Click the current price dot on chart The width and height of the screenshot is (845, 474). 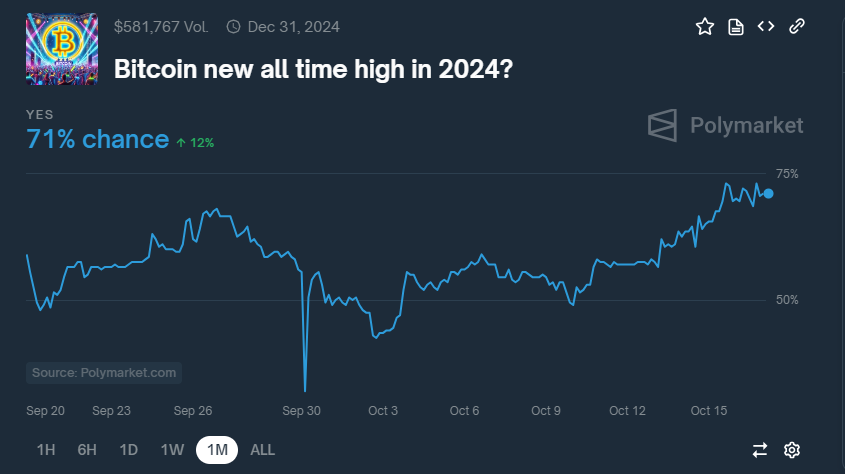768,193
